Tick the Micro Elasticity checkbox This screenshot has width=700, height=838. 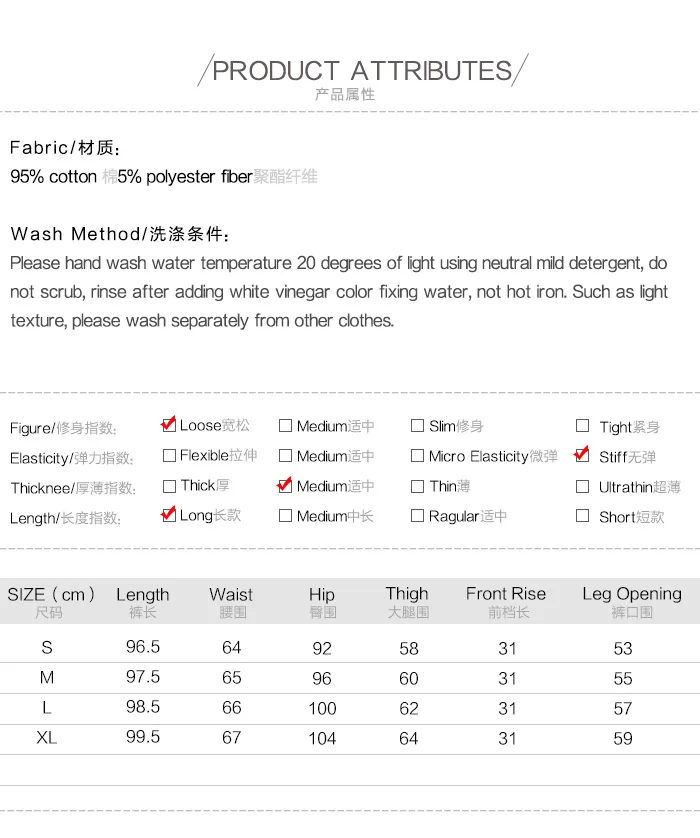pyautogui.click(x=417, y=456)
